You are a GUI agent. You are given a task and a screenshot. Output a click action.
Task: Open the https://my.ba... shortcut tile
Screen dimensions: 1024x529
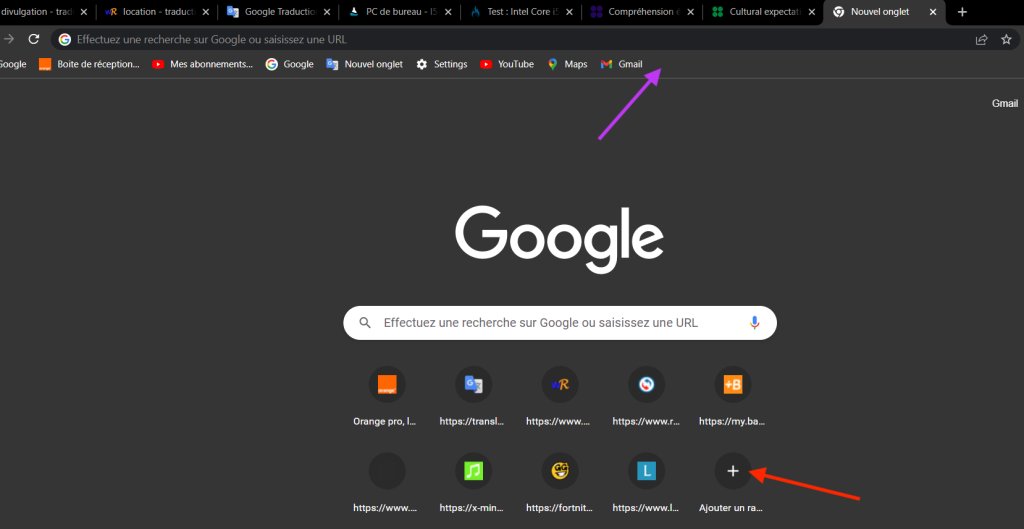pyautogui.click(x=732, y=397)
